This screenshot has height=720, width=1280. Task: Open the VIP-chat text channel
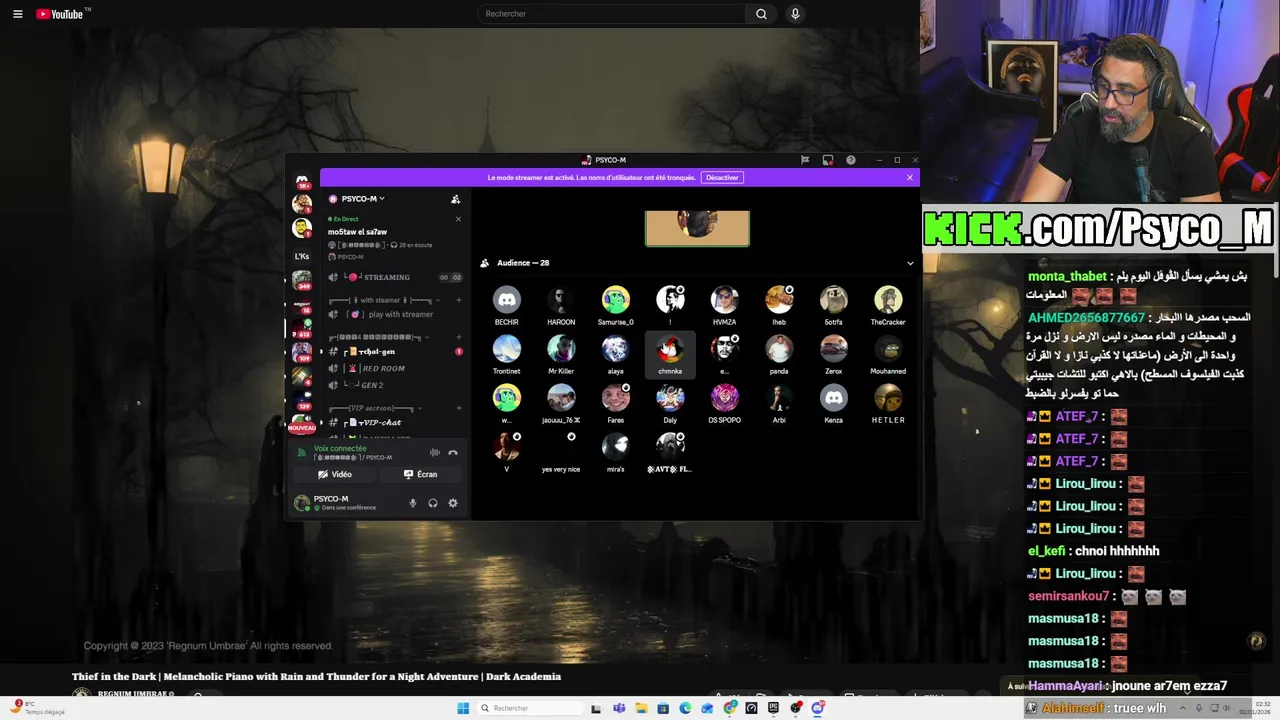394,423
